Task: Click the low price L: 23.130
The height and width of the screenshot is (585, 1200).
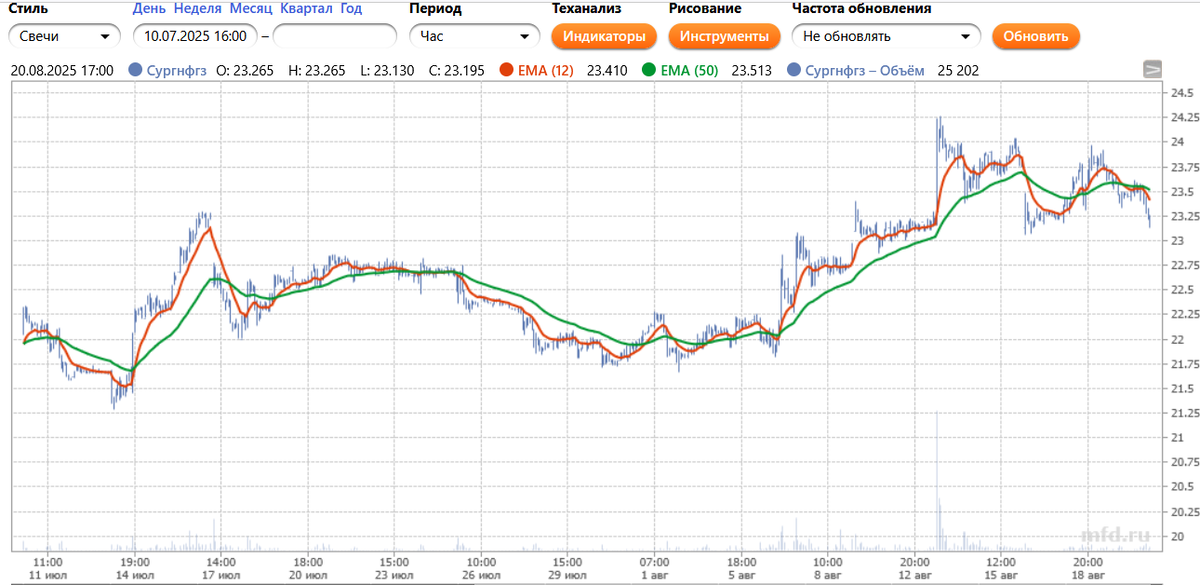Action: (387, 70)
